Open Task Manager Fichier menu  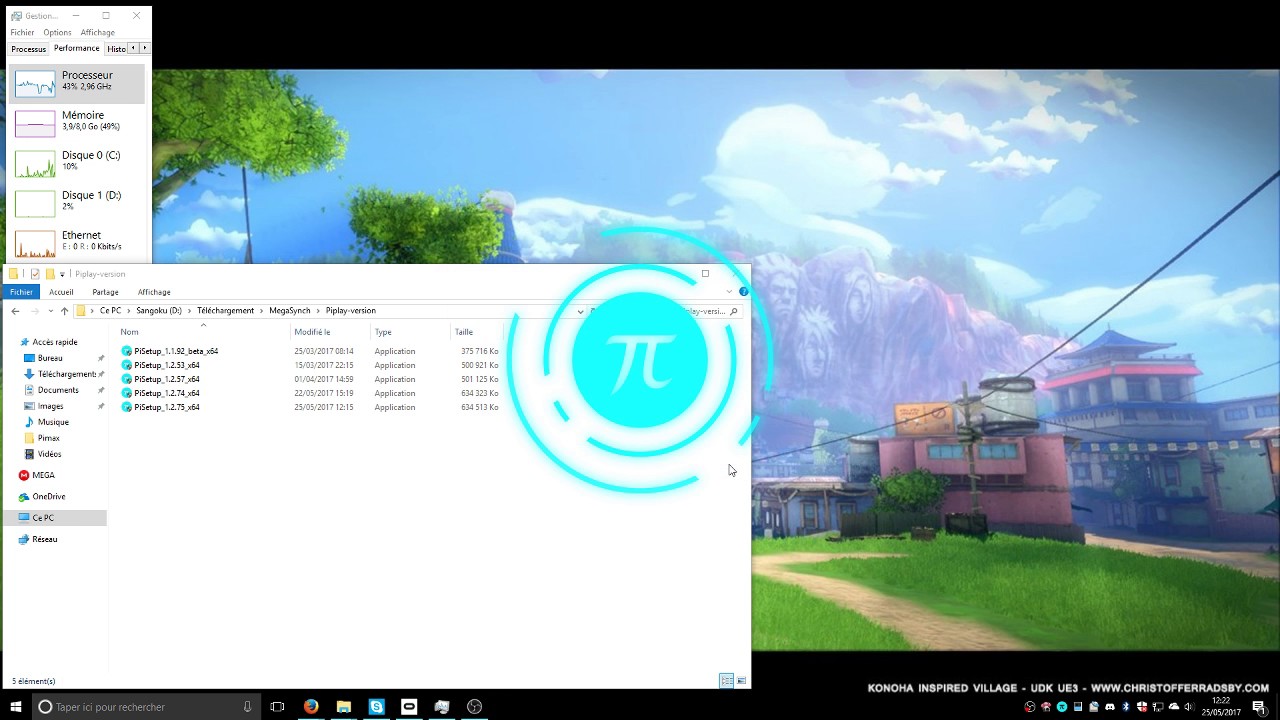click(x=22, y=32)
